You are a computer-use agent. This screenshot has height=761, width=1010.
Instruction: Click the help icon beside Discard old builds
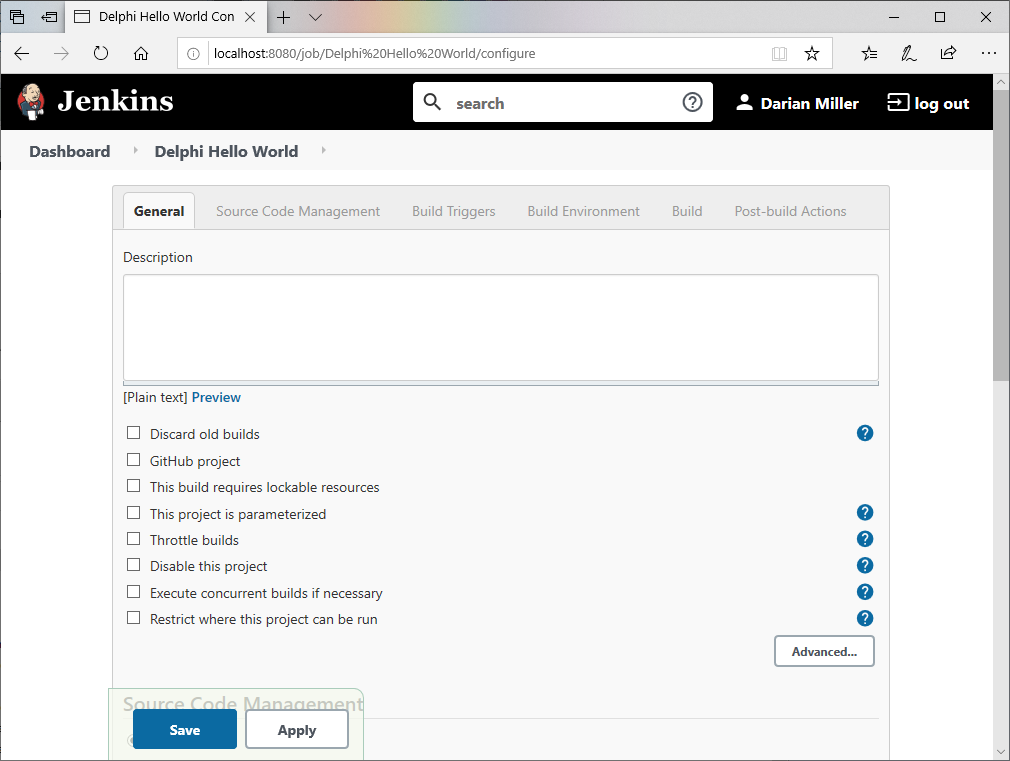[x=864, y=433]
